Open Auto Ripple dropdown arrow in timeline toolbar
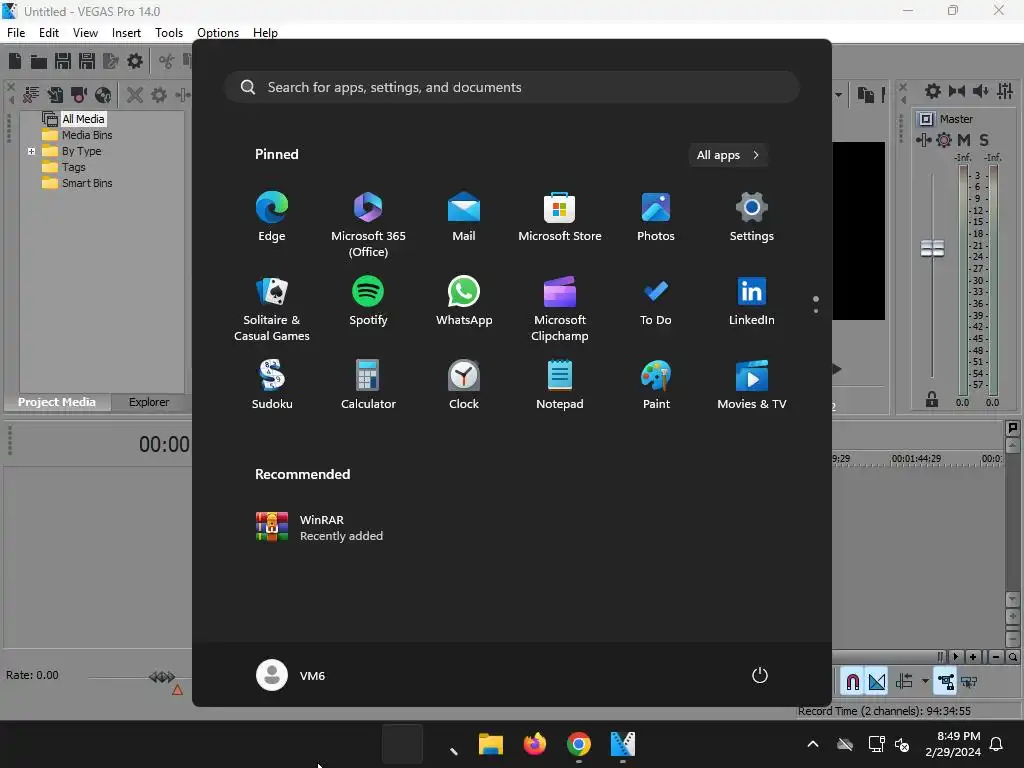Screen dimensions: 1024x768 tap(925, 681)
